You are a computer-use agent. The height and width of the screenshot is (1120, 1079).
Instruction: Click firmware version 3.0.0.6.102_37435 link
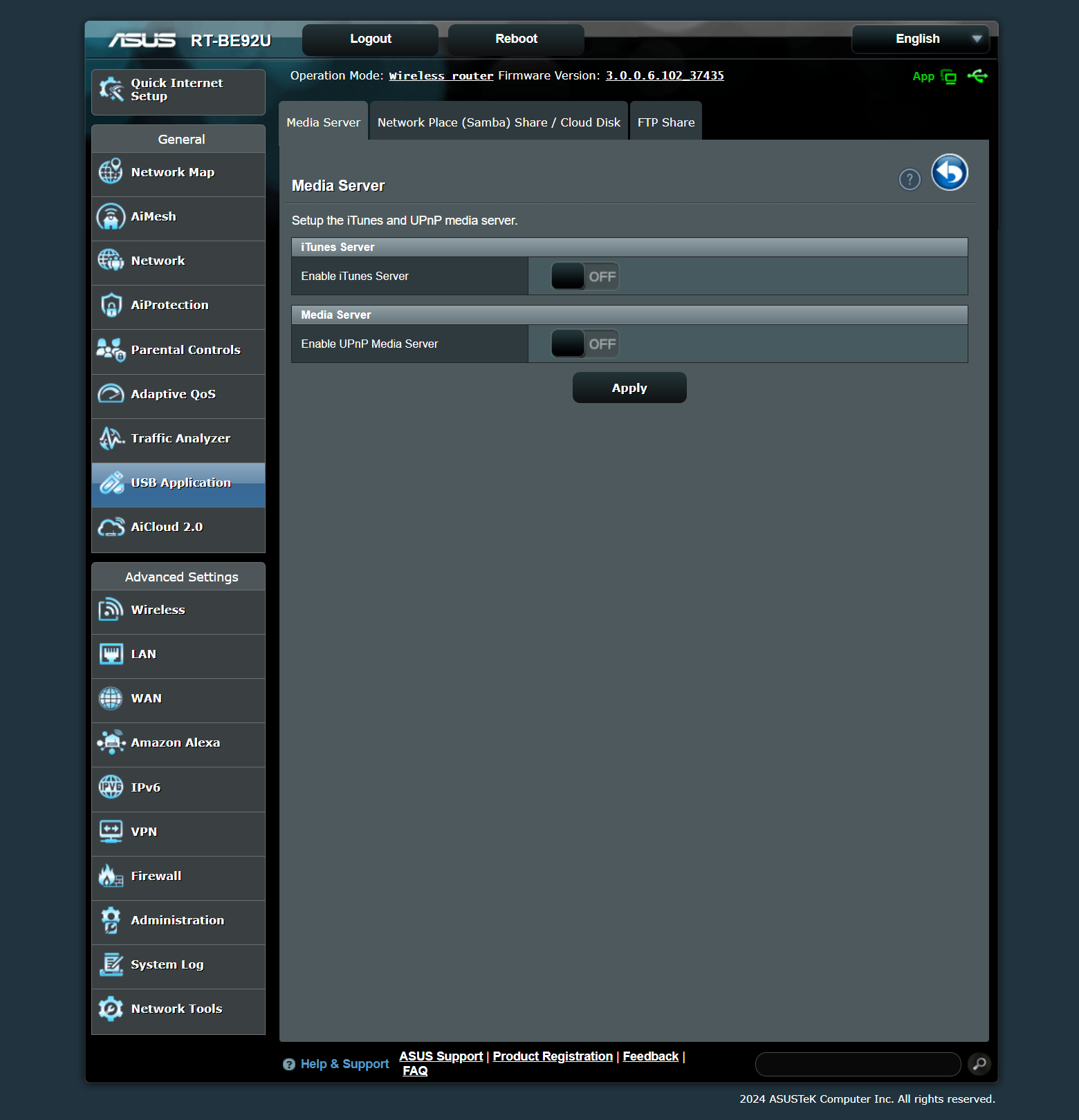665,75
